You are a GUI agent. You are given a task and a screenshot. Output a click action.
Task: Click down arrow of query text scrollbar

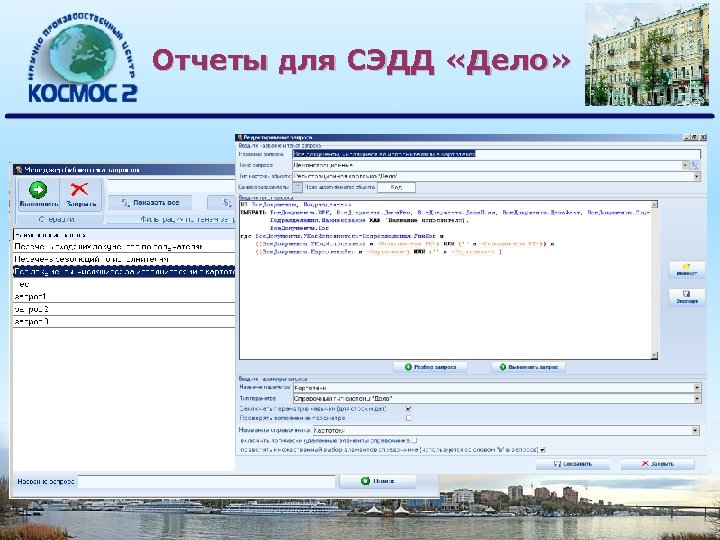[x=654, y=355]
